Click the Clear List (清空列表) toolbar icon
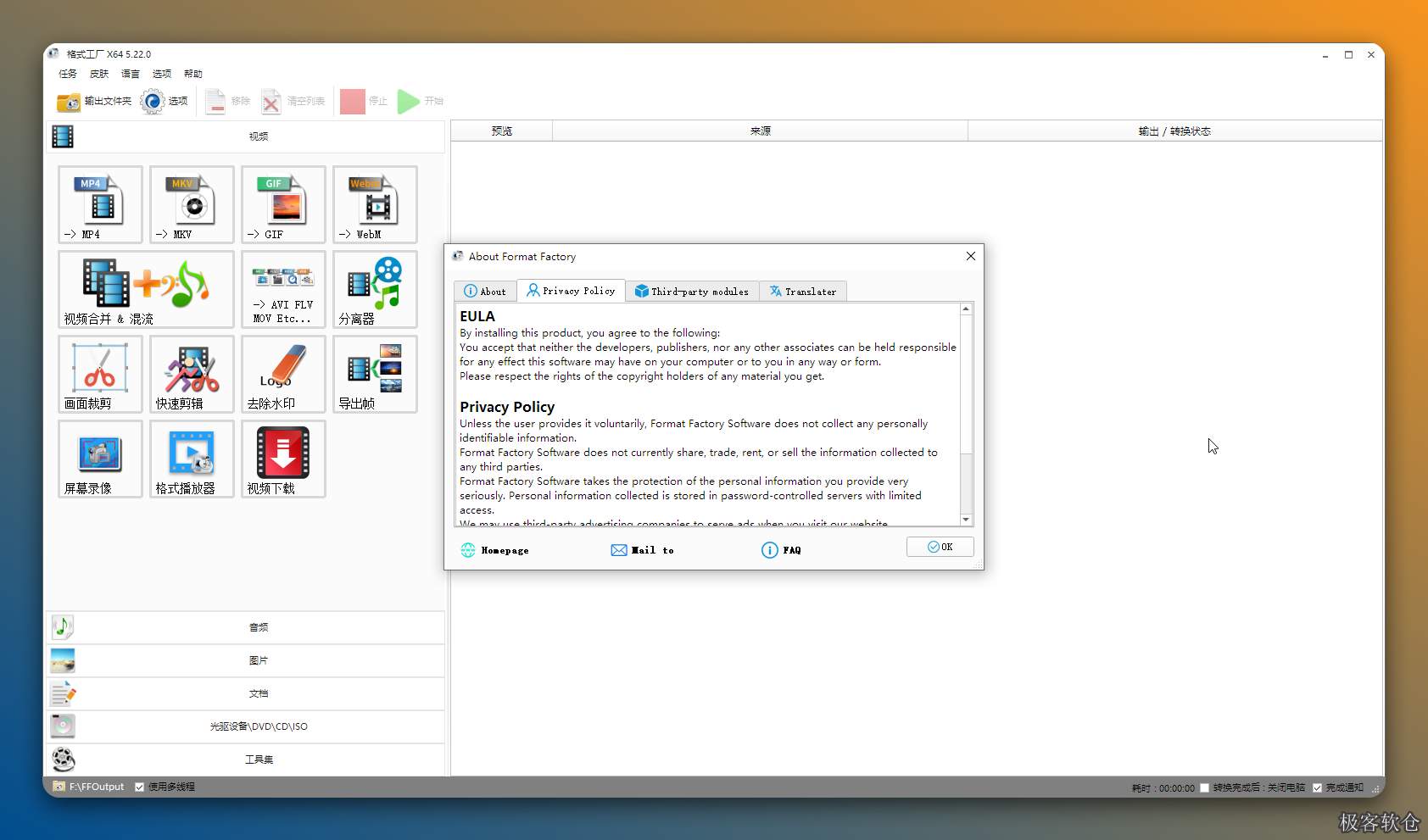Screen dimensions: 1428x840 pos(293,102)
